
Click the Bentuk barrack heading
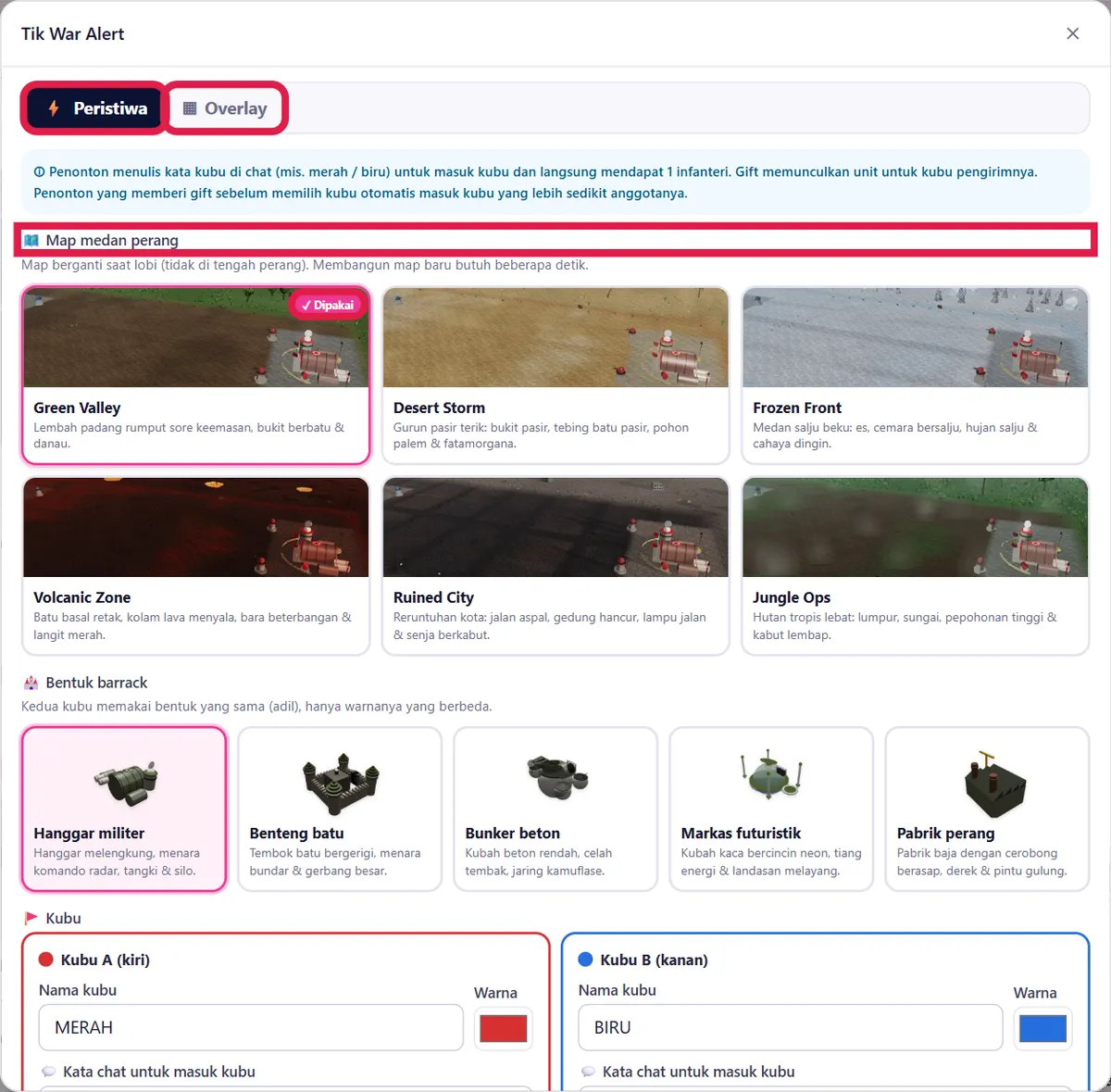coord(96,683)
